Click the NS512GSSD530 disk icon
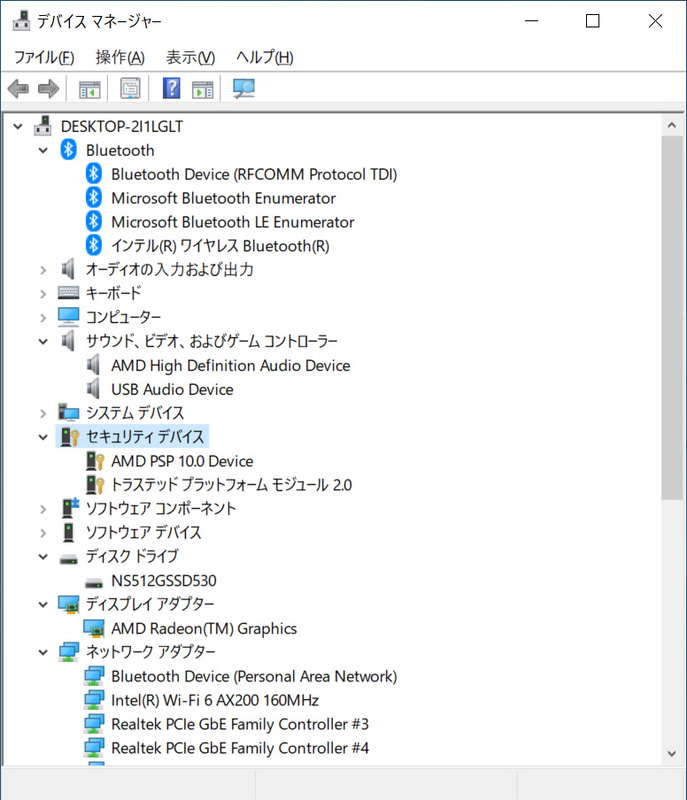The height and width of the screenshot is (800, 687). pos(94,583)
